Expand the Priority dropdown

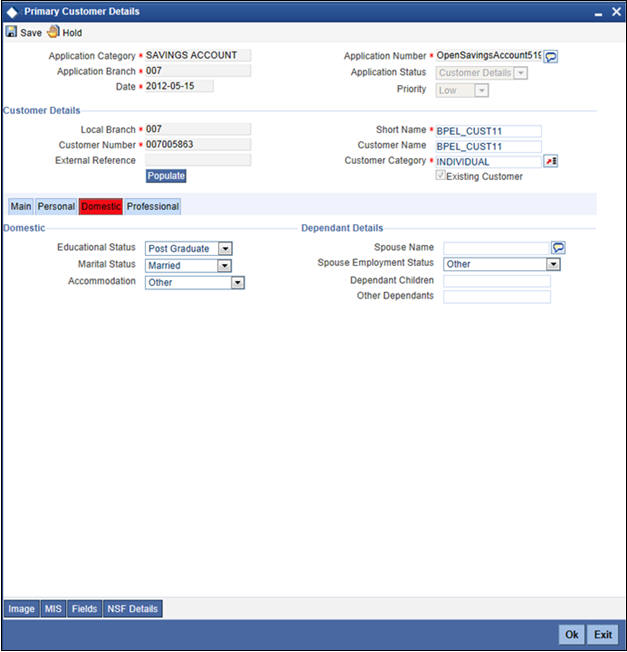coord(481,90)
